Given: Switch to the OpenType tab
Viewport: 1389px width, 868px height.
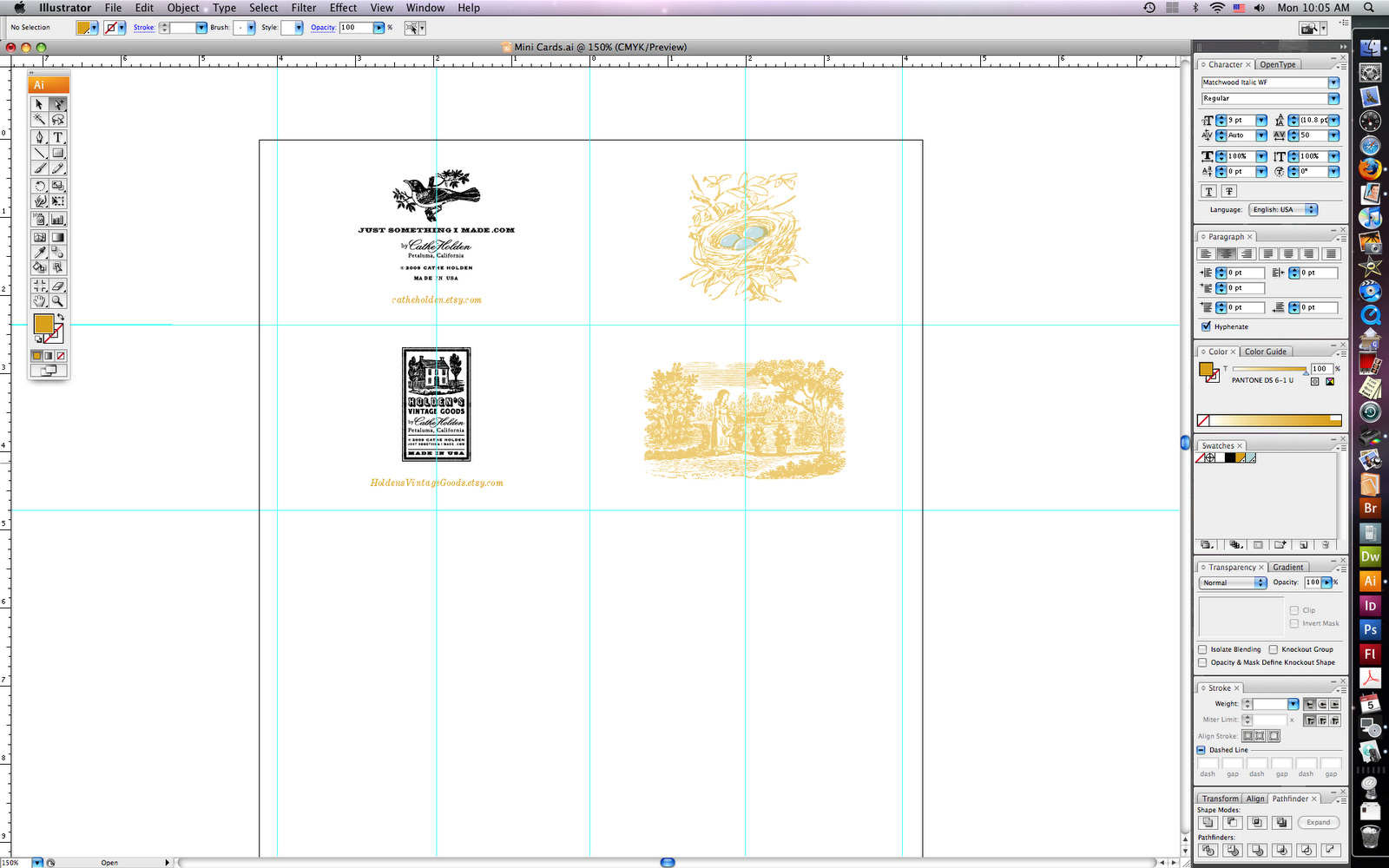Looking at the screenshot, I should 1278,64.
